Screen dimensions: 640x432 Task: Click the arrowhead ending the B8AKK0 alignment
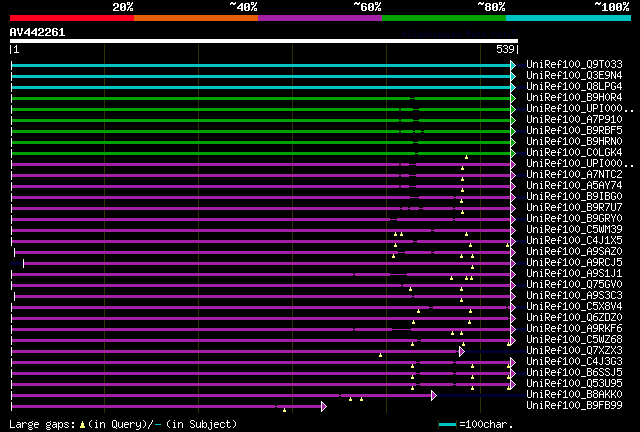434,395
